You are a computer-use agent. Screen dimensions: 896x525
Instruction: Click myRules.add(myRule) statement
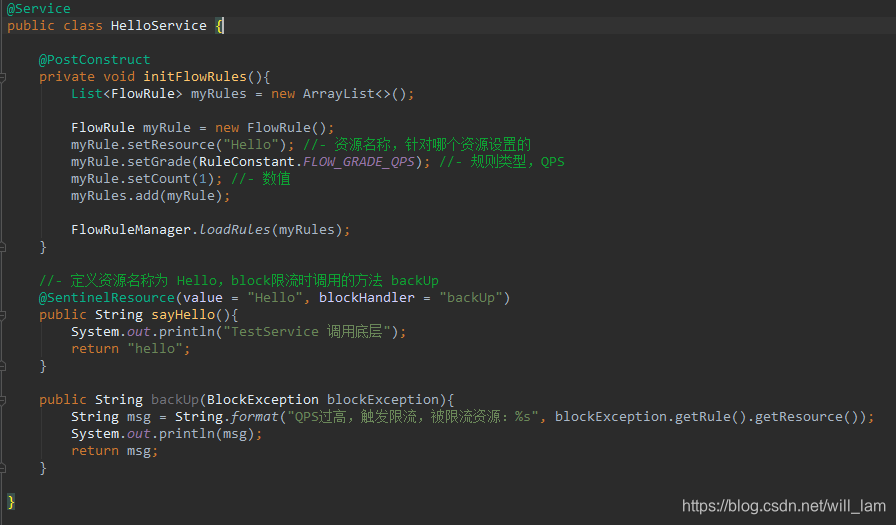[x=150, y=196]
